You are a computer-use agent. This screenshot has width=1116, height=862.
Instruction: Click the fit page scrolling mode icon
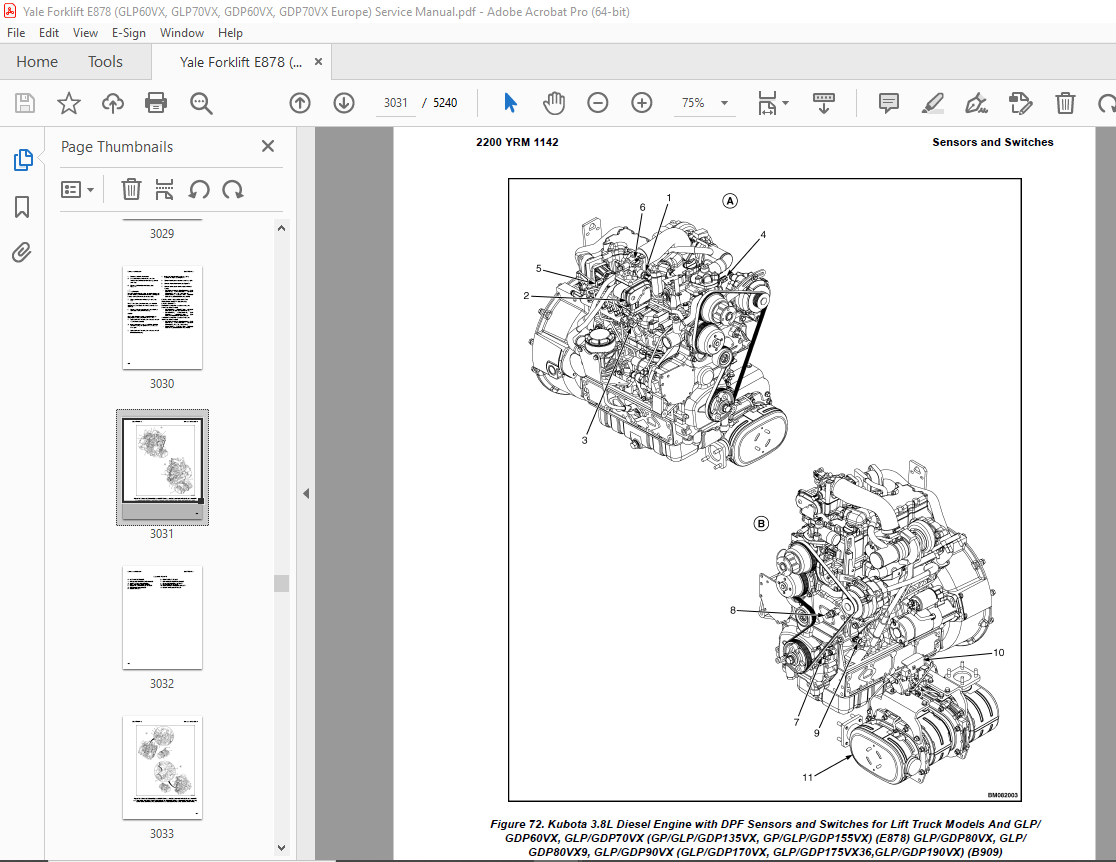(767, 103)
